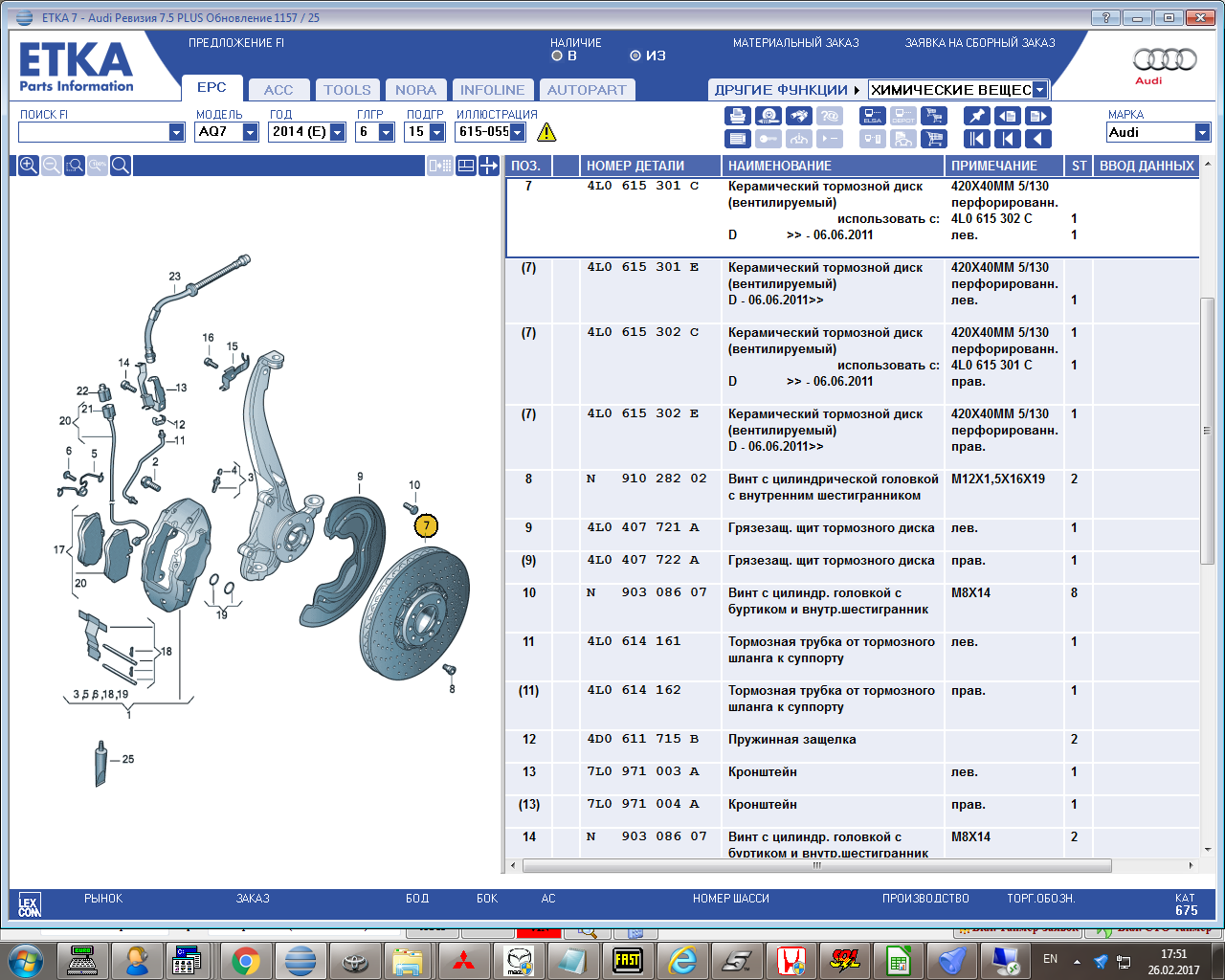1225x980 pixels.
Task: Click the ПОИСК FI search input field
Action: point(94,132)
